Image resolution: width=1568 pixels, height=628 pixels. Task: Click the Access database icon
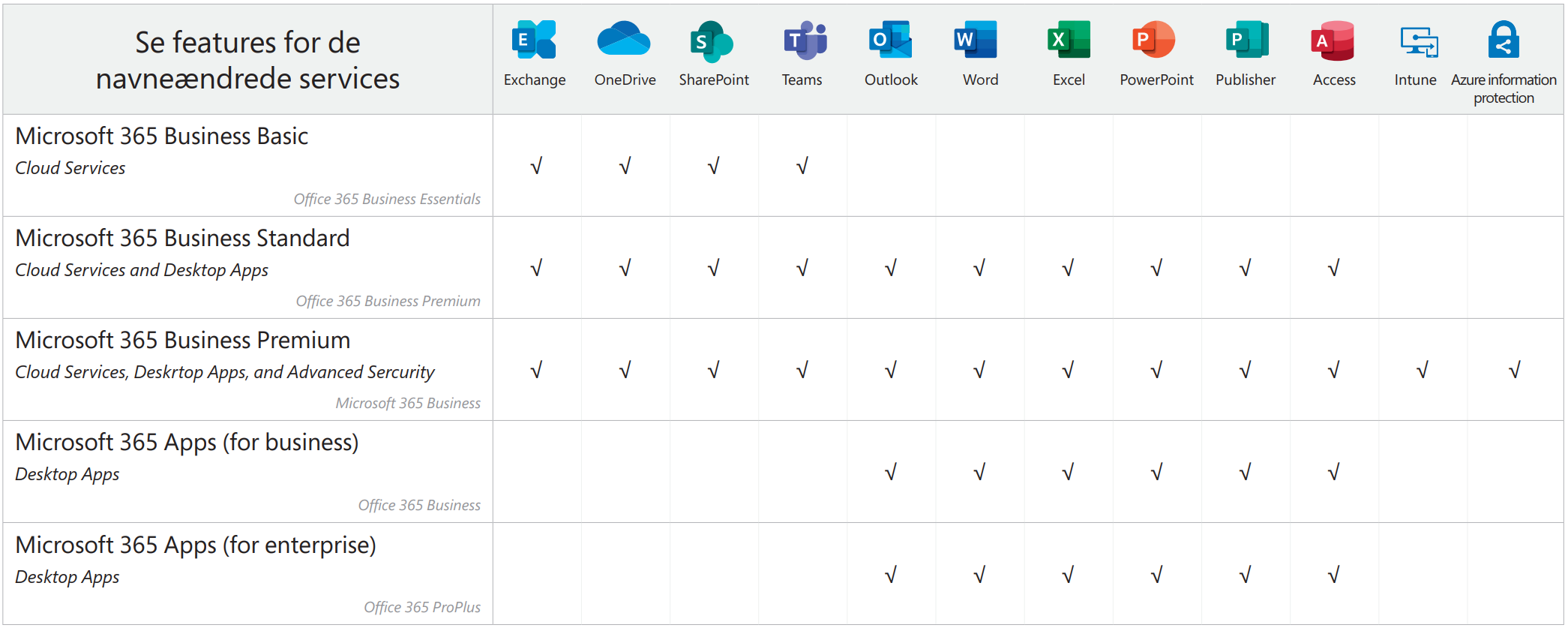click(x=1333, y=40)
